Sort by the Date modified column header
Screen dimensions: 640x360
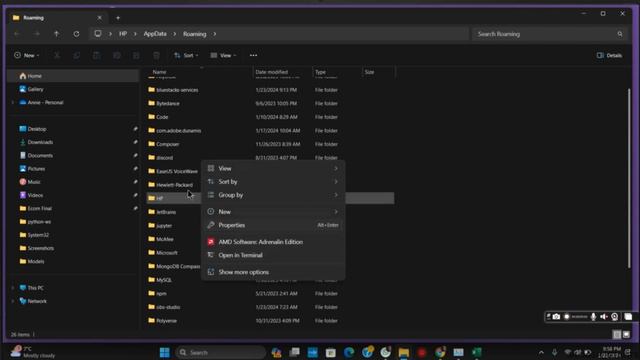(x=282, y=72)
